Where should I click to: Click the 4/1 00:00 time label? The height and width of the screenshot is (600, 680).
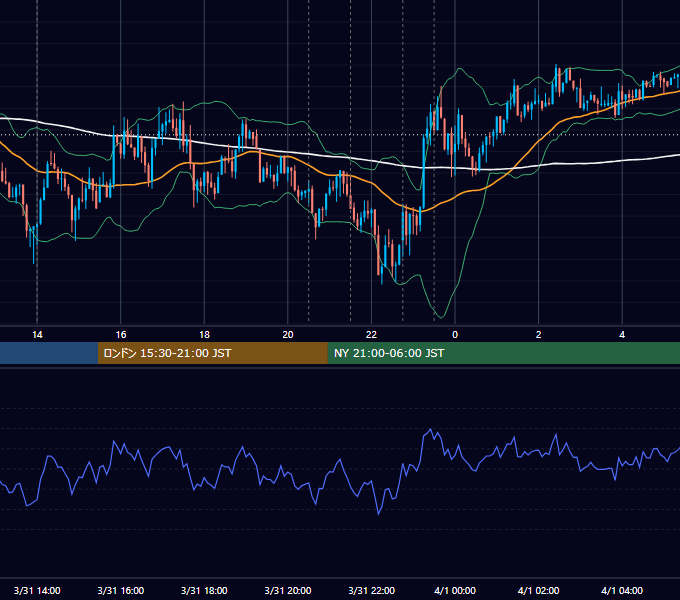[x=455, y=590]
